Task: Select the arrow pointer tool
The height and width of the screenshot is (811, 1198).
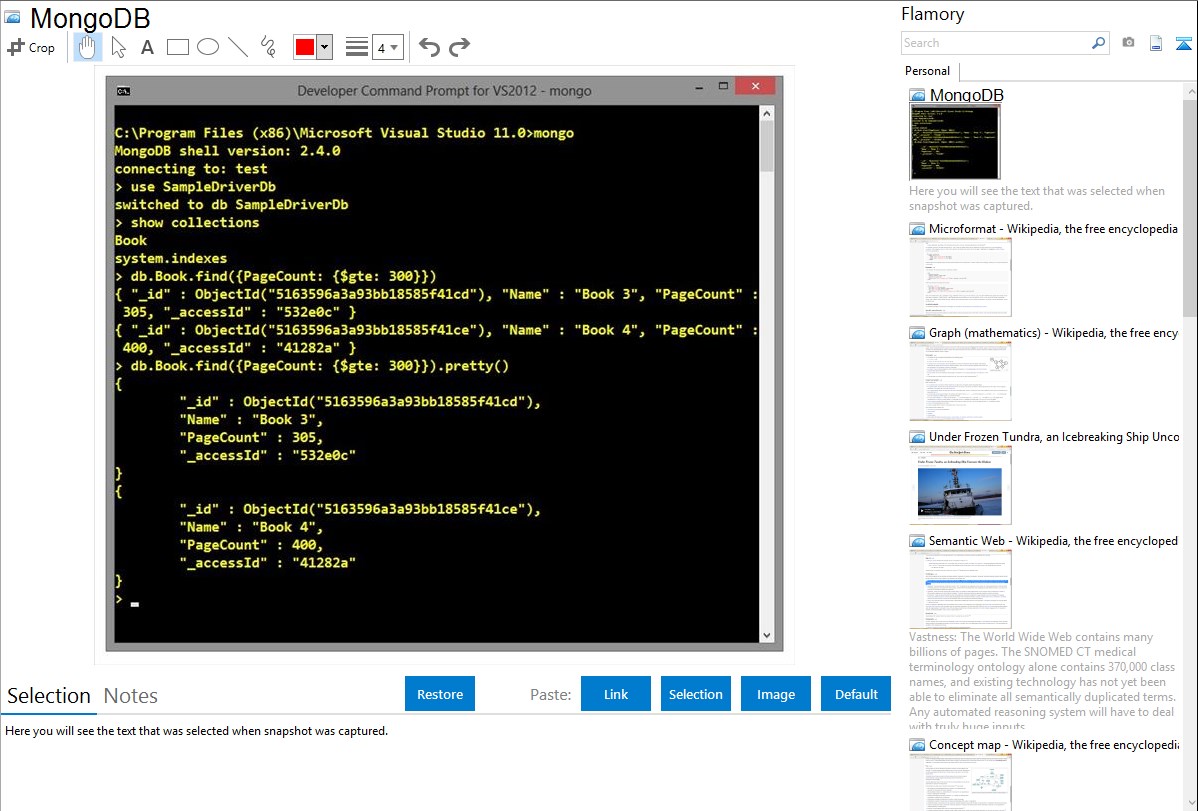Action: pyautogui.click(x=118, y=47)
